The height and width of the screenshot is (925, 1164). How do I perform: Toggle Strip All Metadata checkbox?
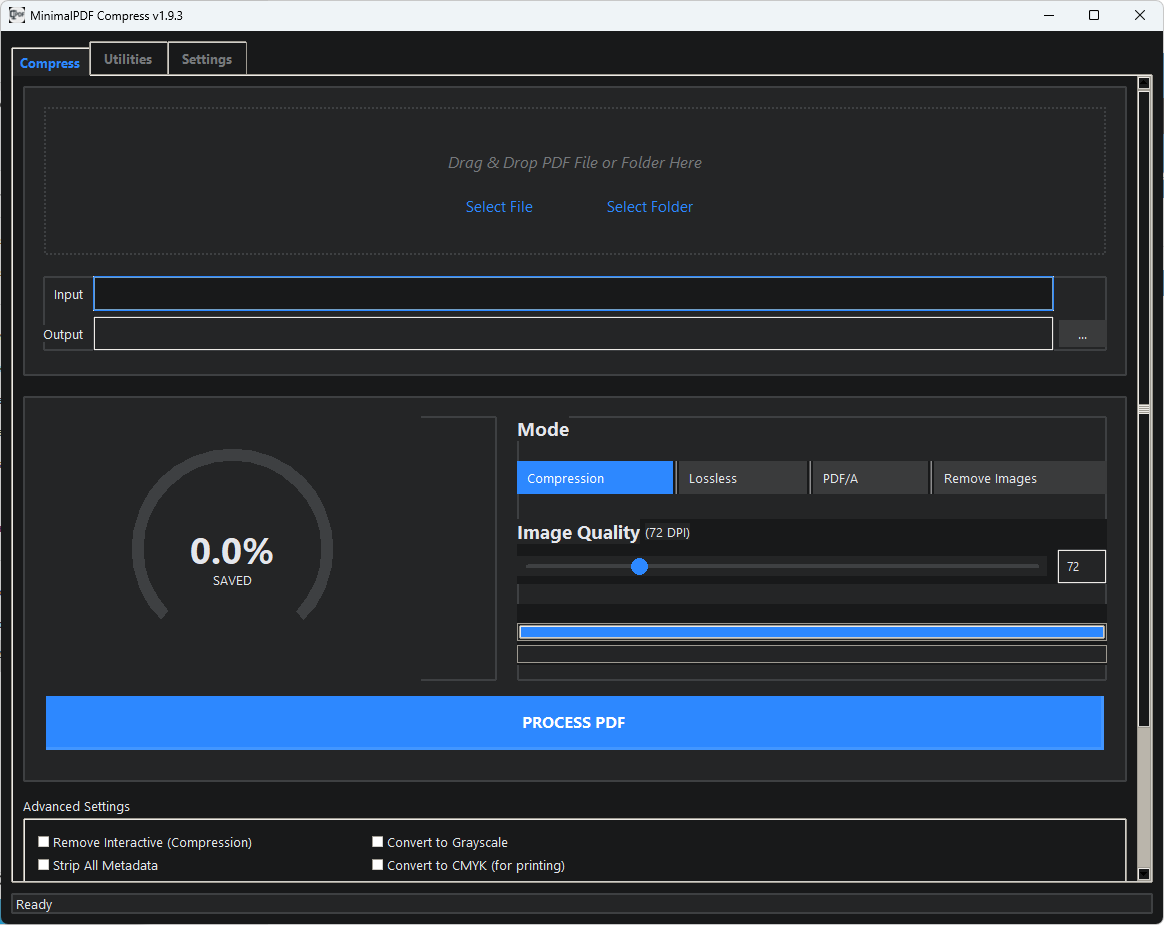(44, 865)
